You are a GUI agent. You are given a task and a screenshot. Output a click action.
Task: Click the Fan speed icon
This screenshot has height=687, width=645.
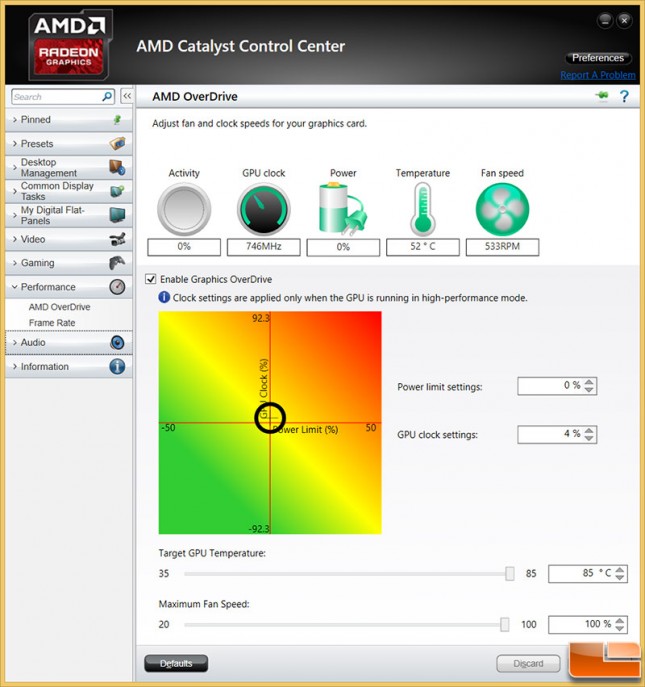(502, 209)
